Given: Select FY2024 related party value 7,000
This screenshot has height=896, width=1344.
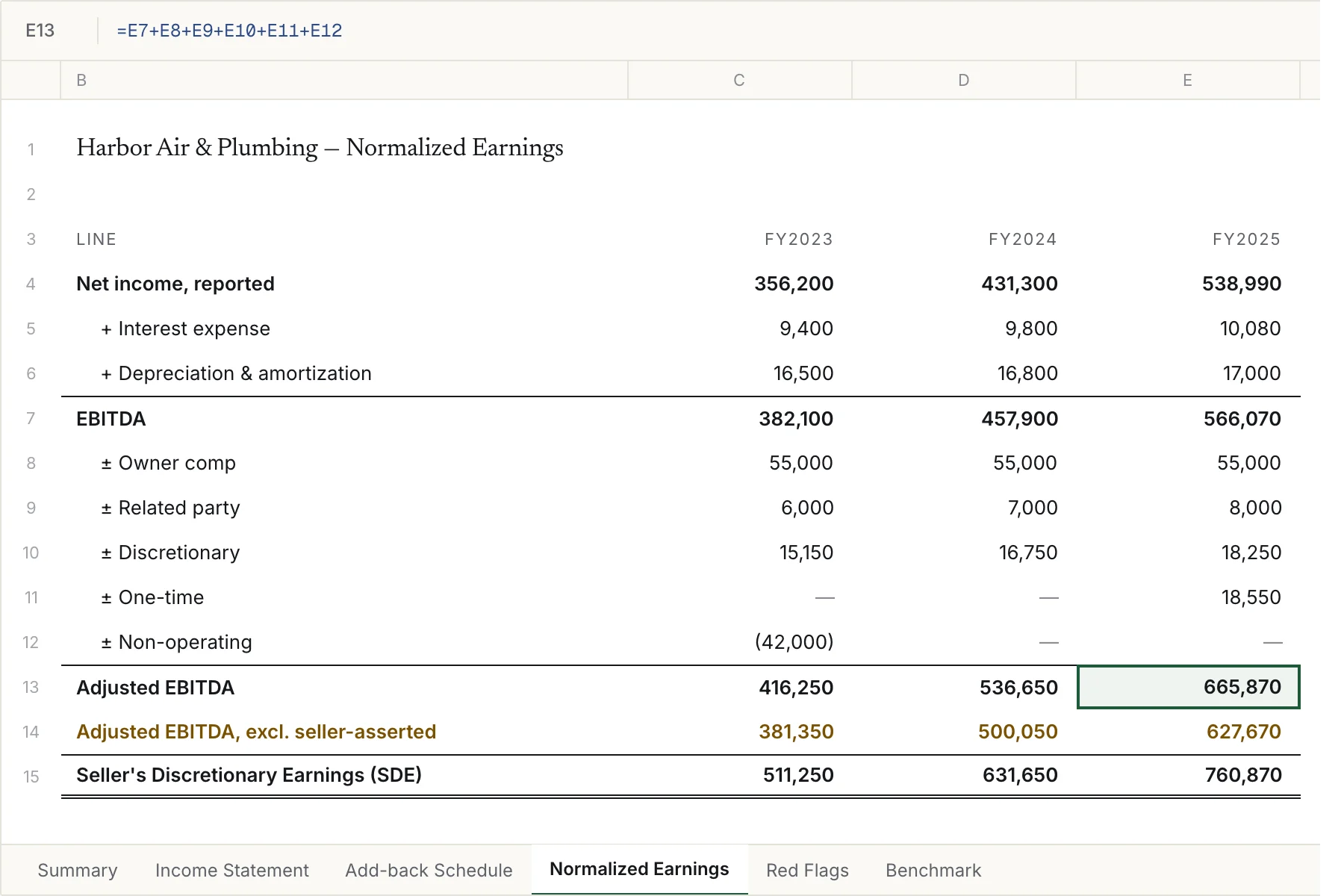Looking at the screenshot, I should [x=1033, y=508].
